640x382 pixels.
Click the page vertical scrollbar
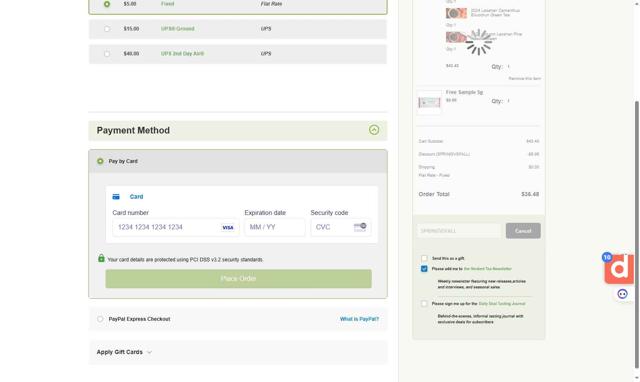pyautogui.click(x=636, y=235)
